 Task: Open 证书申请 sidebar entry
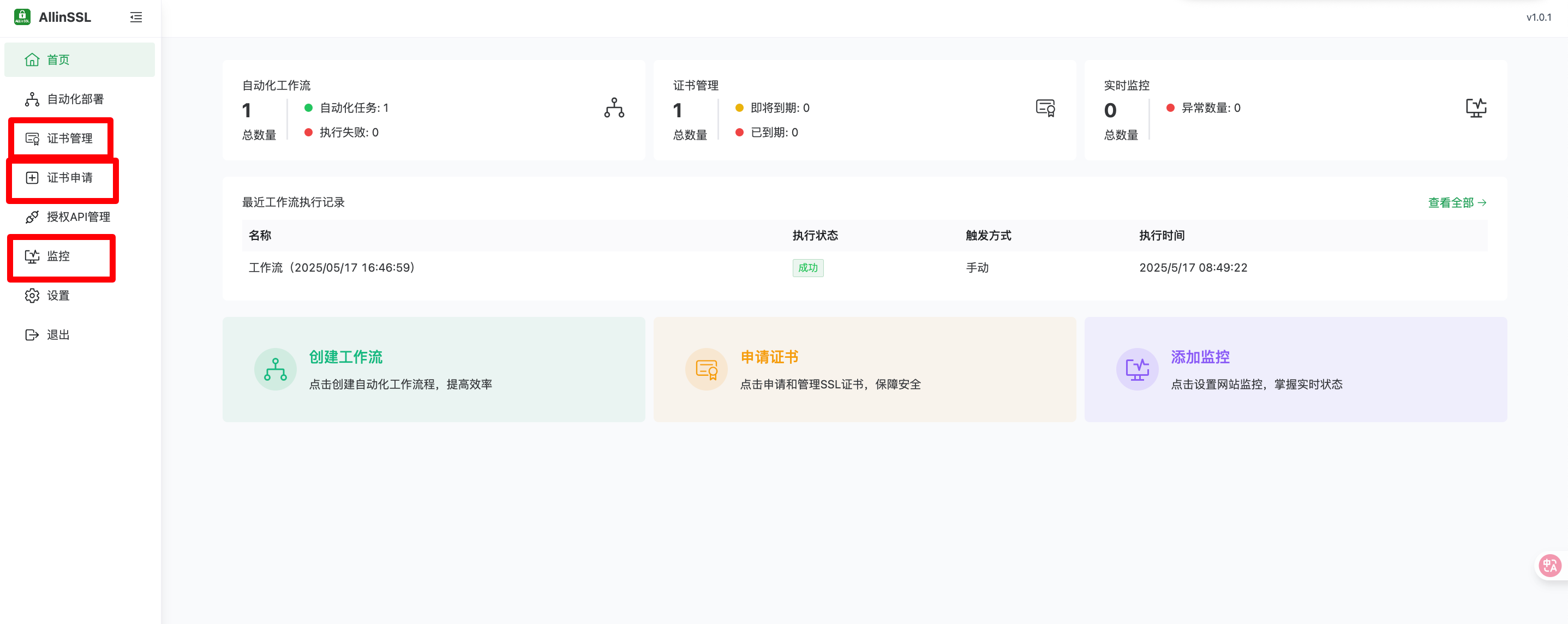coord(69,178)
